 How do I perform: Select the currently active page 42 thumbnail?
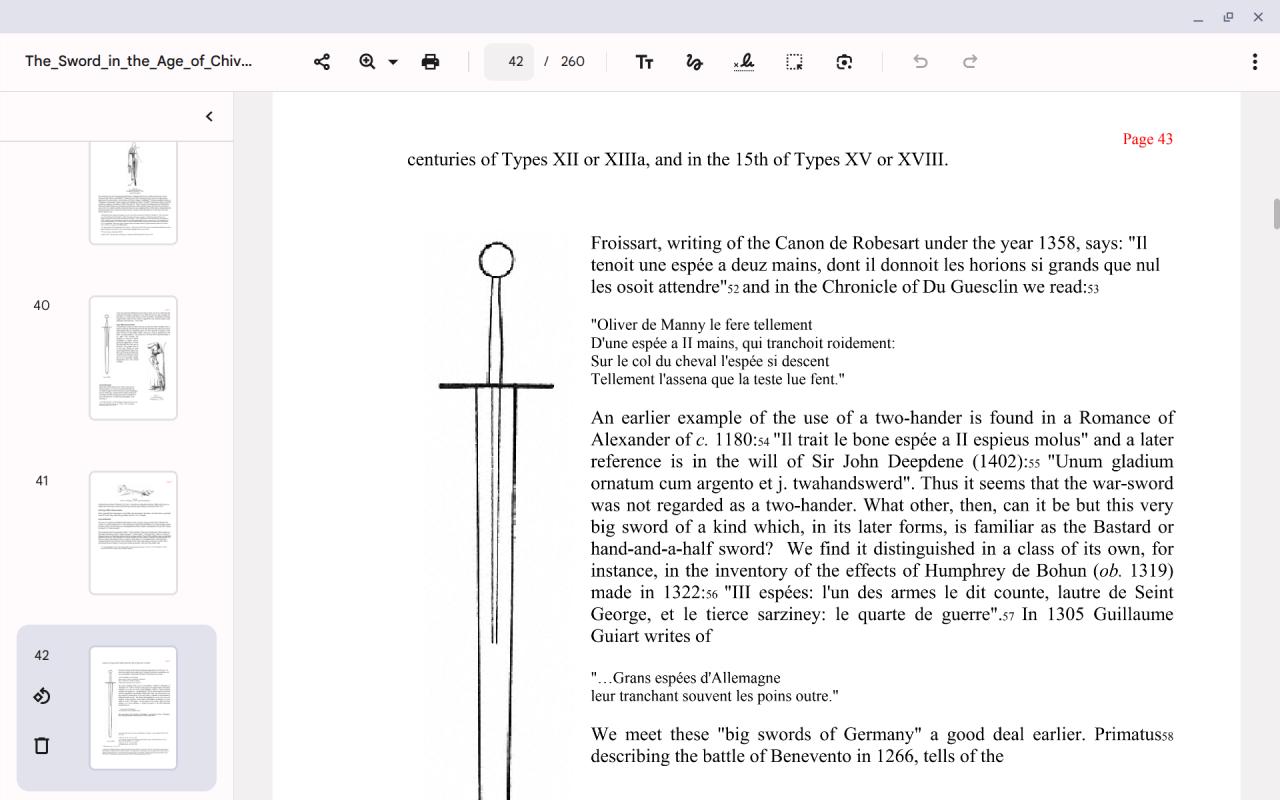tap(133, 708)
